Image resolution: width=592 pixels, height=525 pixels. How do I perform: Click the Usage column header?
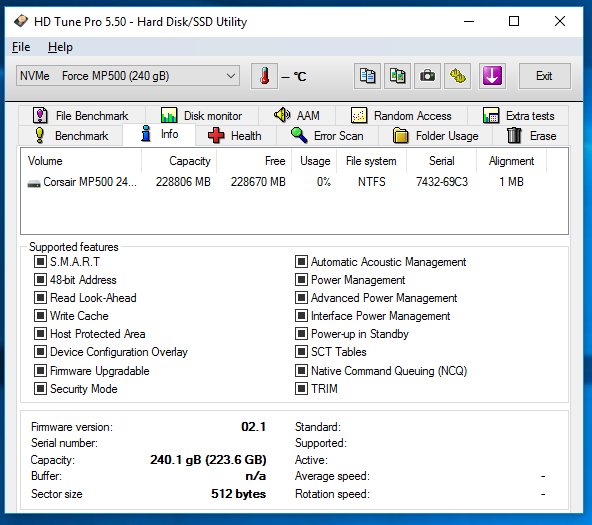pyautogui.click(x=314, y=161)
